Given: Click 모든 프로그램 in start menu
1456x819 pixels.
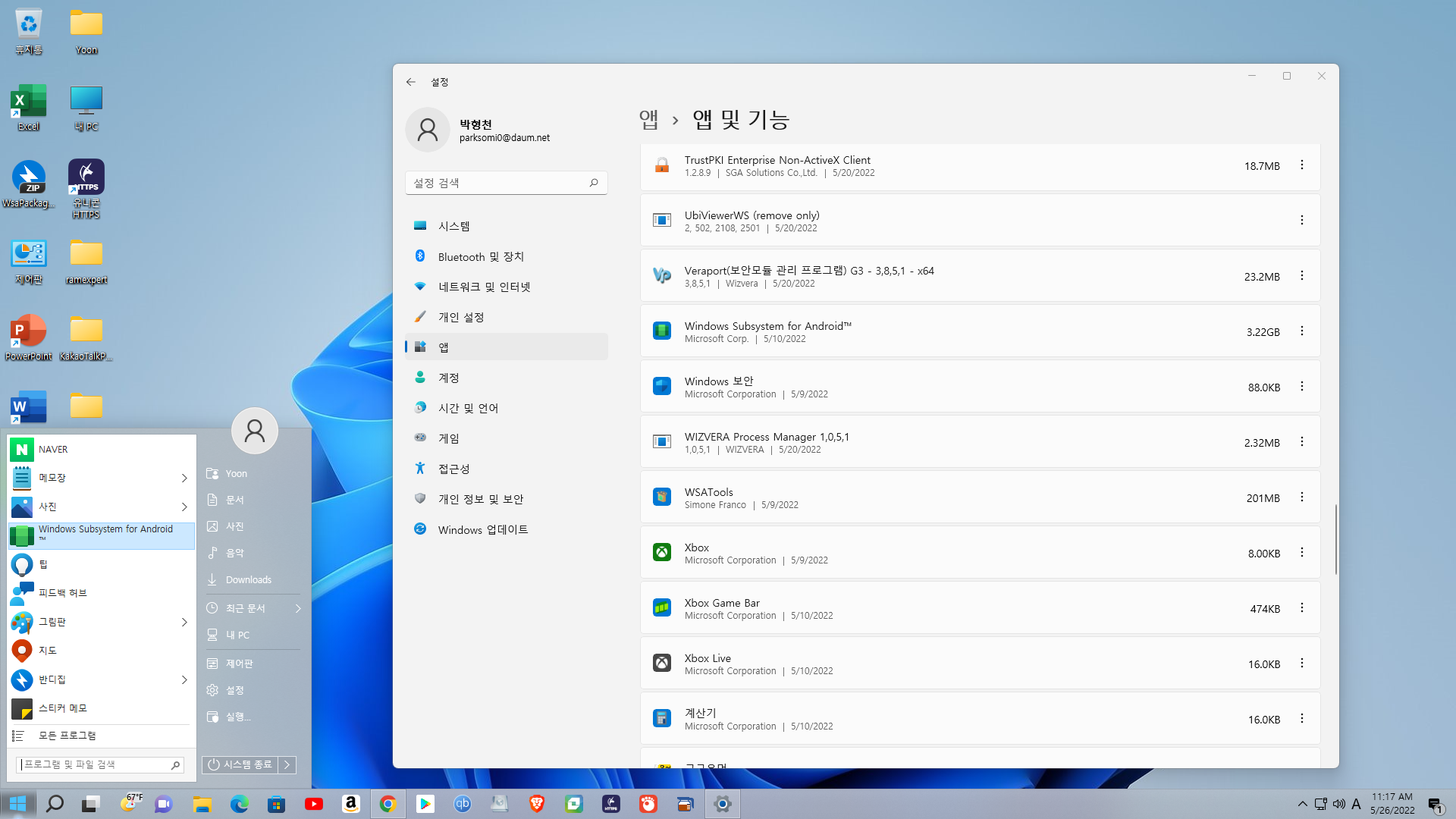Looking at the screenshot, I should 100,736.
